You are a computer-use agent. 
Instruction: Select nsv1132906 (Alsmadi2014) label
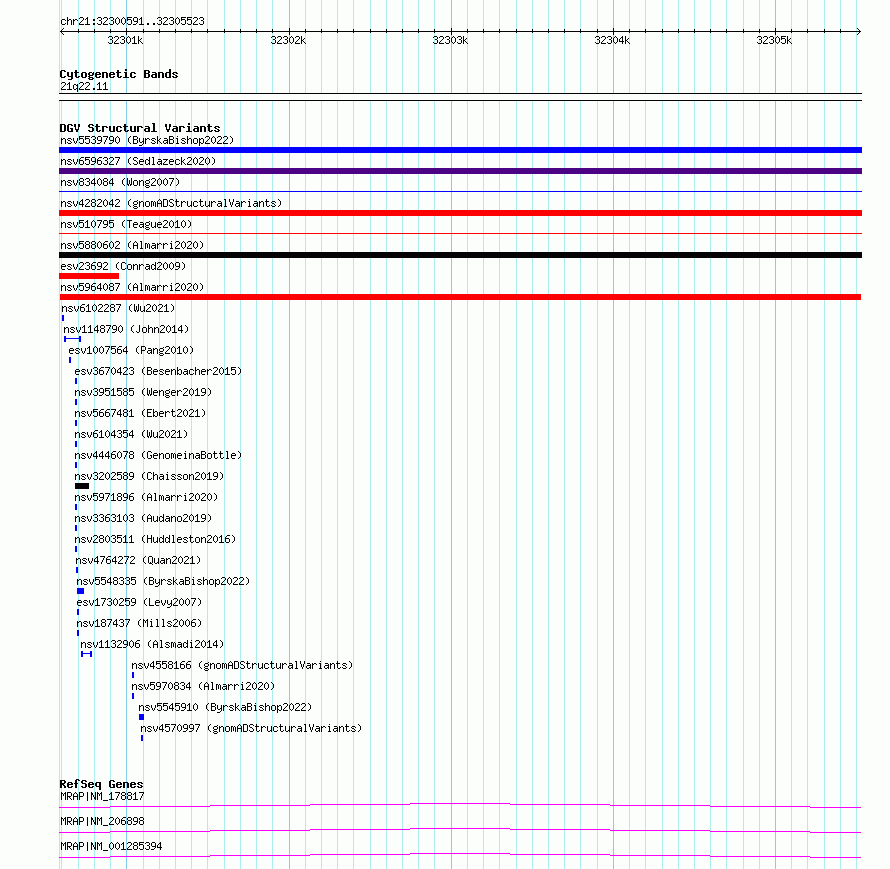coord(152,644)
